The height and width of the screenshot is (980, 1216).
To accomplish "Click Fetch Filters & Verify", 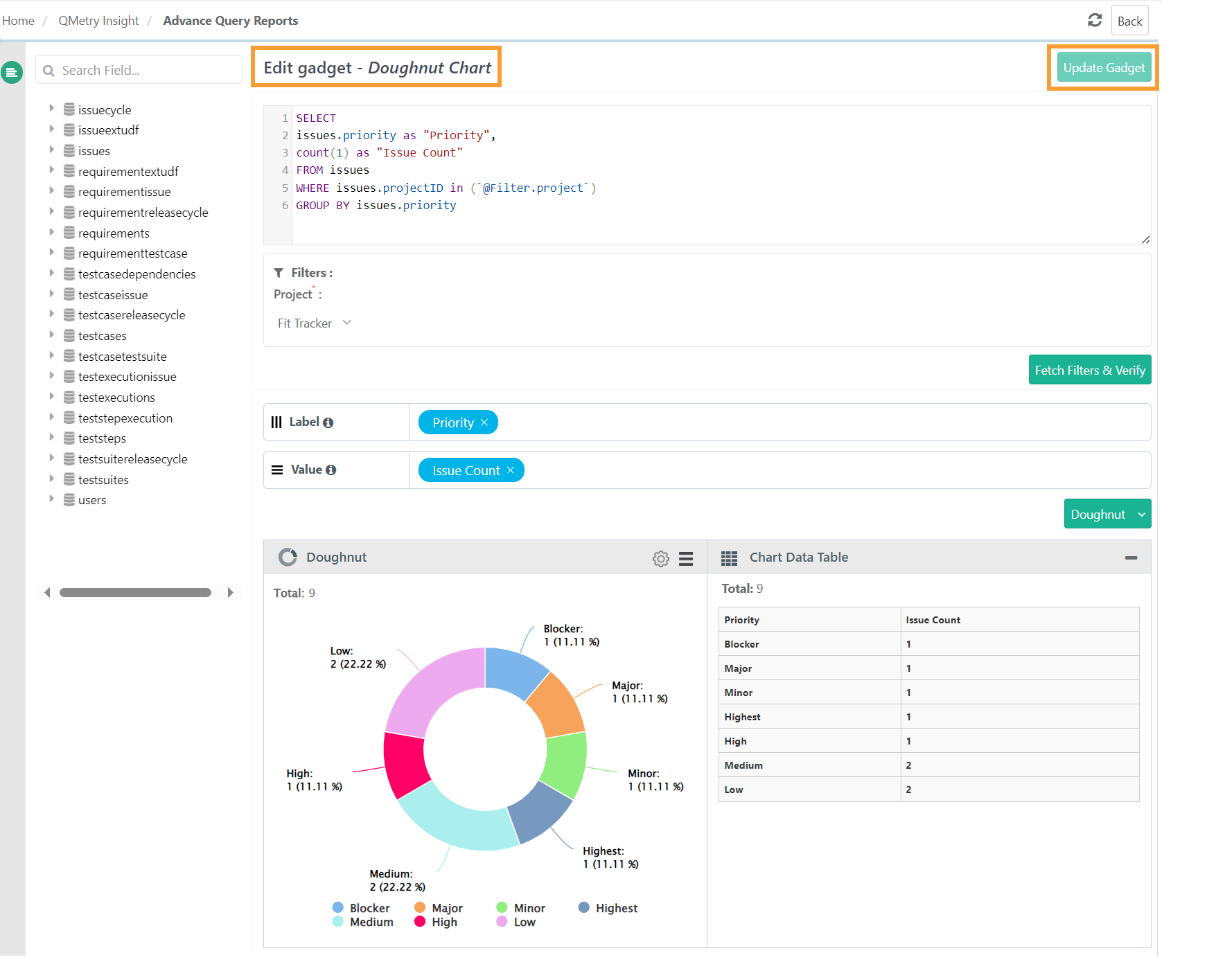I will pyautogui.click(x=1089, y=370).
